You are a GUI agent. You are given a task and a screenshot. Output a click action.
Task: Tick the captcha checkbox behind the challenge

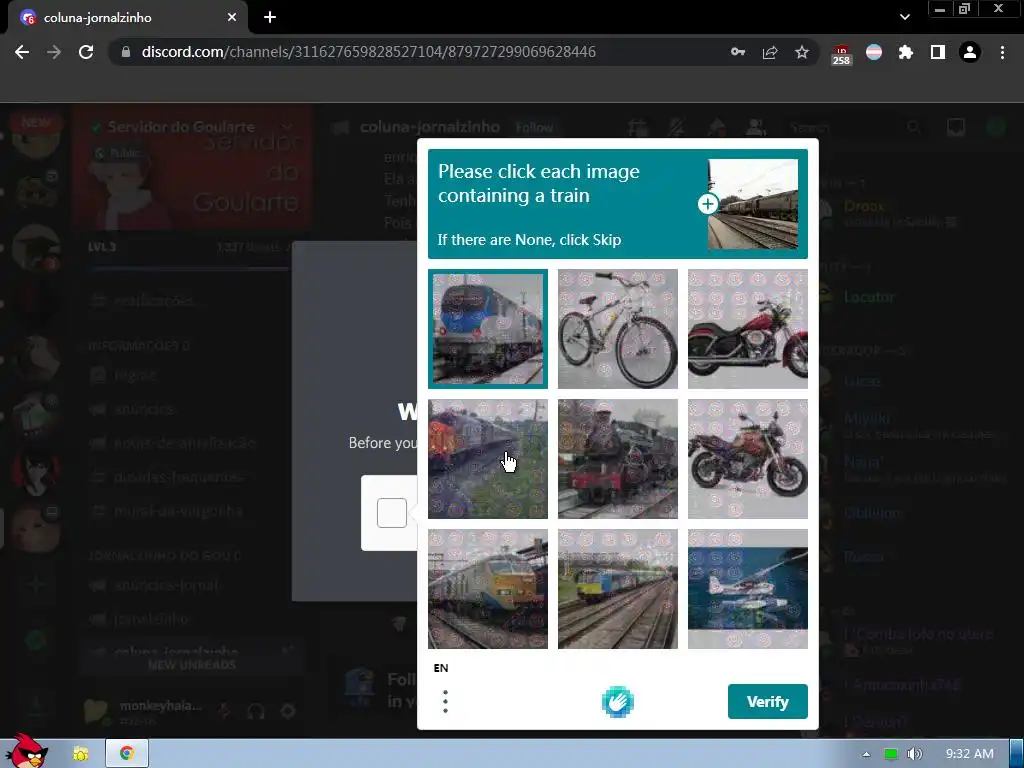click(392, 513)
